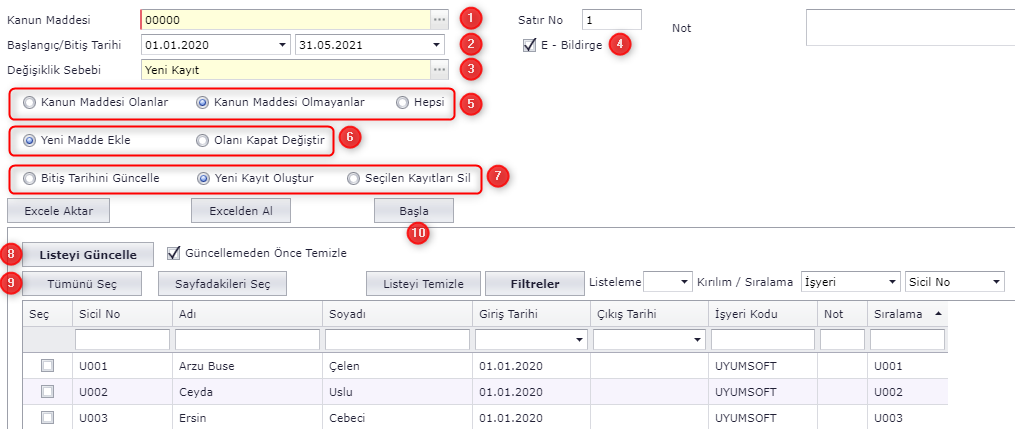
Task: Click the Sıralama column sort arrow
Action: (937, 314)
